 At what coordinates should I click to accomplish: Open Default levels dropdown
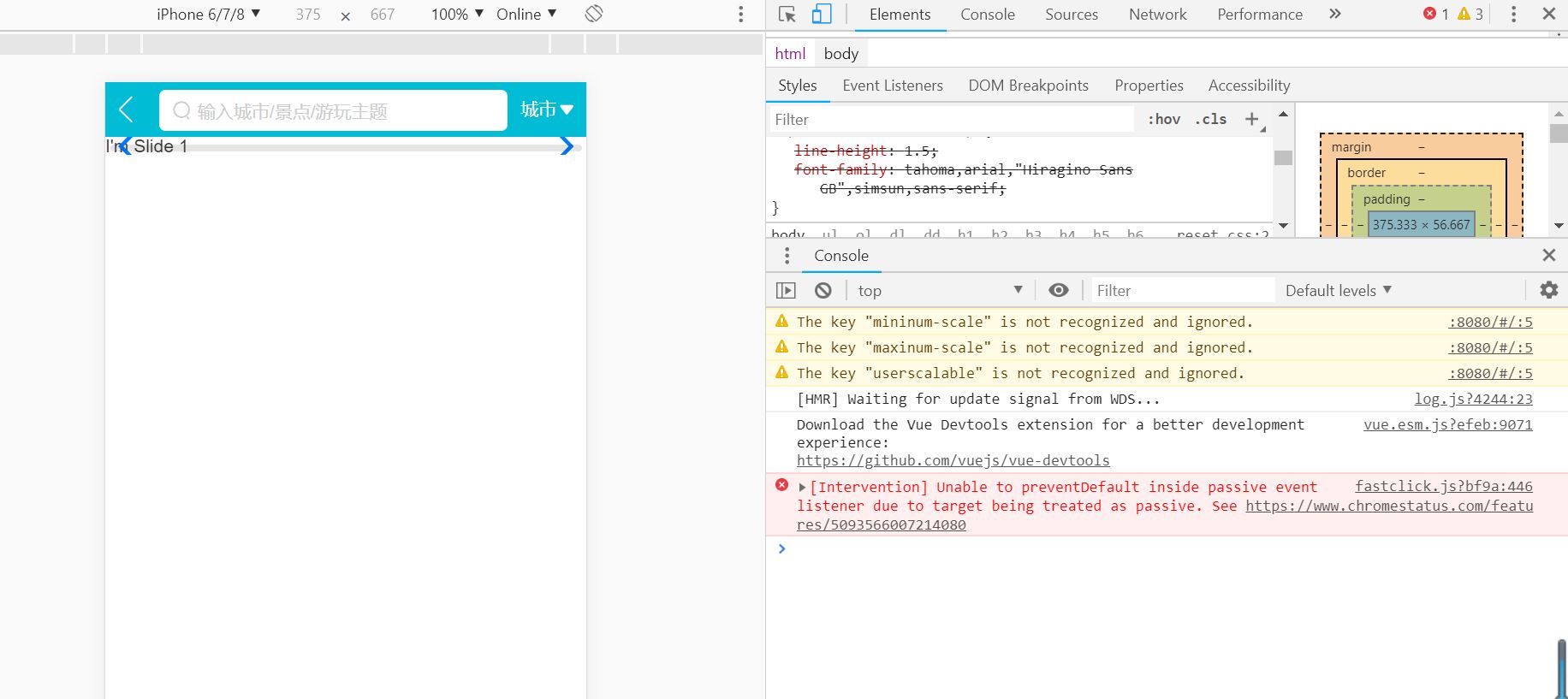click(1339, 291)
